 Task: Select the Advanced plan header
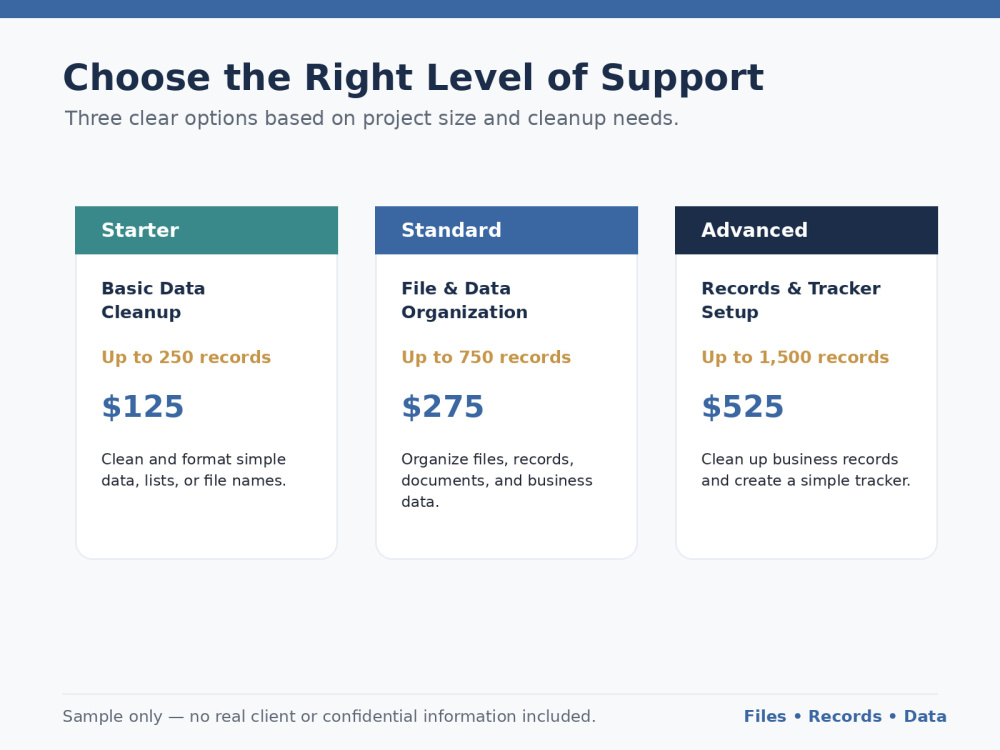[806, 230]
